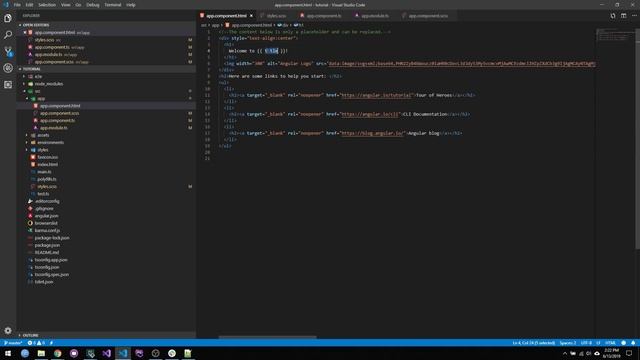Open the Explorer view in activity bar
Image resolution: width=640 pixels, height=360 pixels.
point(8,18)
